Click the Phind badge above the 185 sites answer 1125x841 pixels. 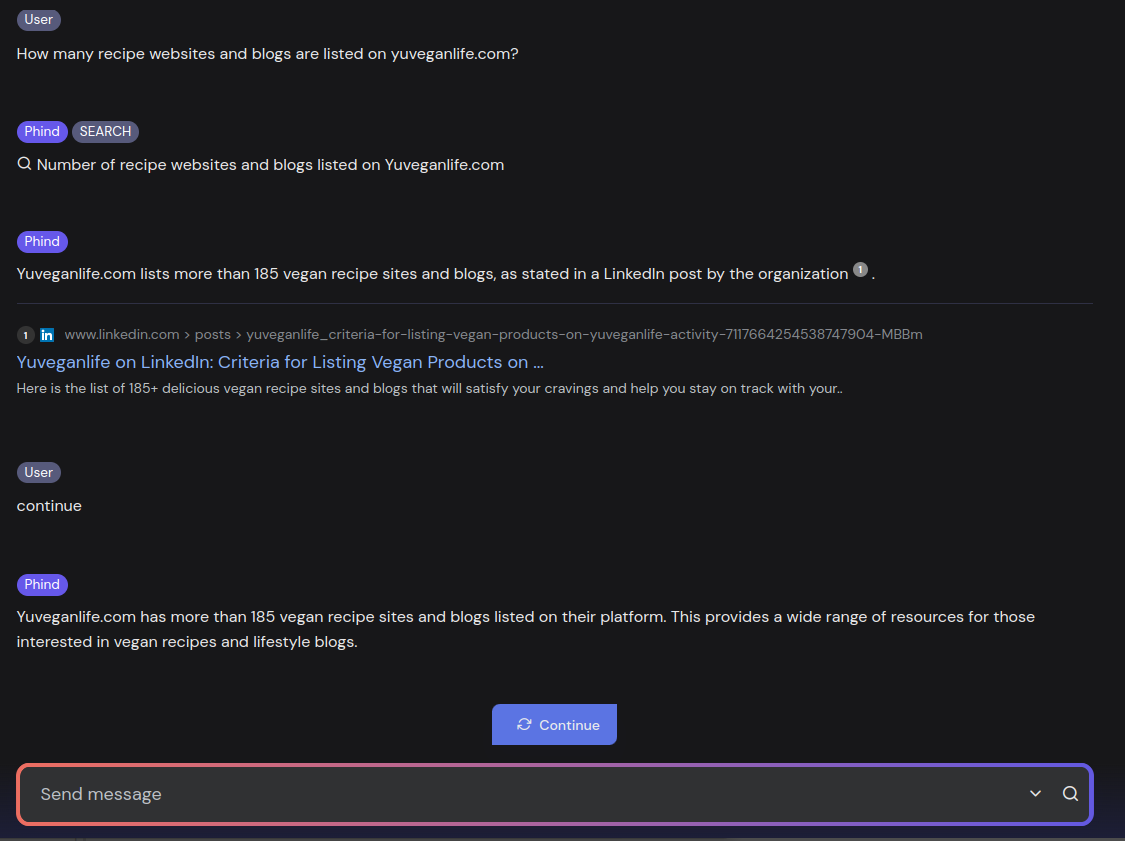[42, 242]
